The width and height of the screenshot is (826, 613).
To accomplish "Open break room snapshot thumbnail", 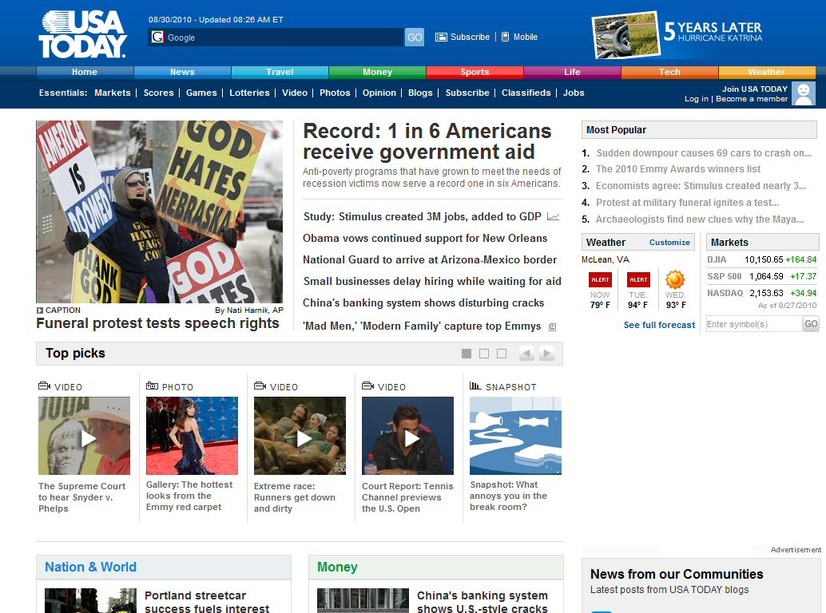I will [515, 436].
